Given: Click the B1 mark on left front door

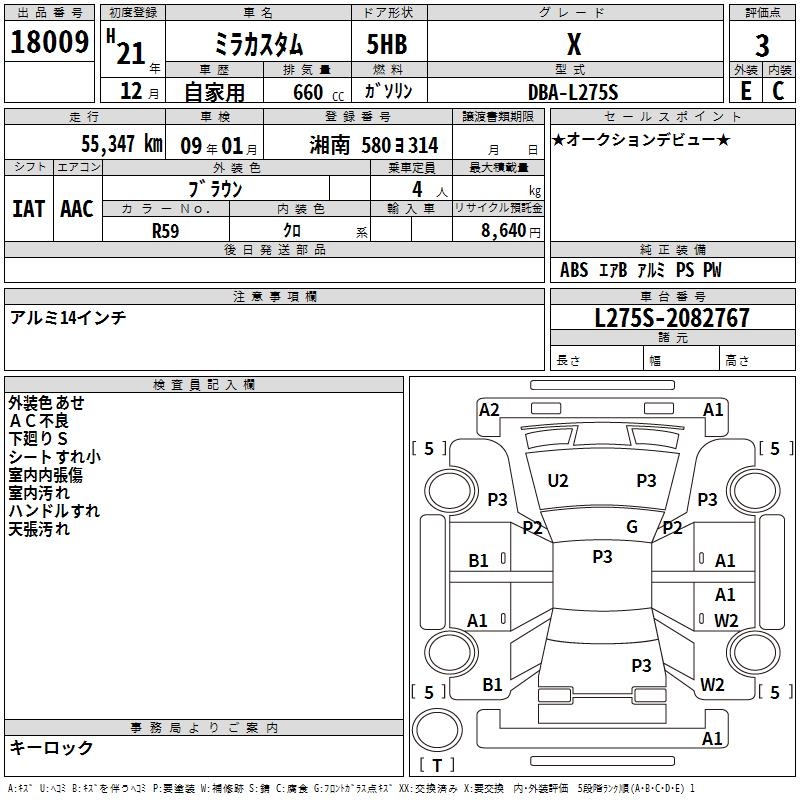Looking at the screenshot, I should 479,561.
